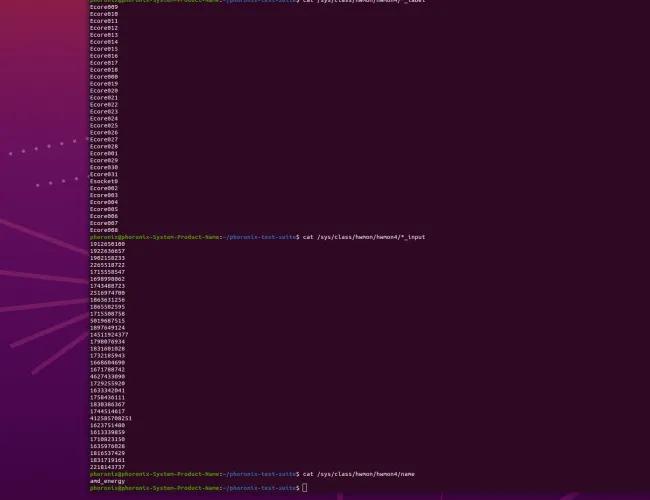Click the Ecore024 line
This screenshot has height=500, width=650.
(x=104, y=119)
